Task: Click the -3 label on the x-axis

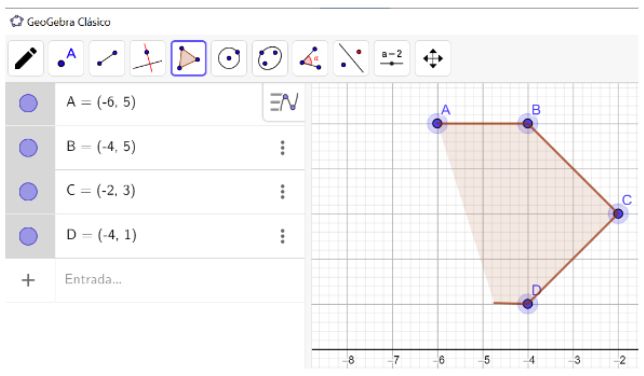Action: pos(575,360)
